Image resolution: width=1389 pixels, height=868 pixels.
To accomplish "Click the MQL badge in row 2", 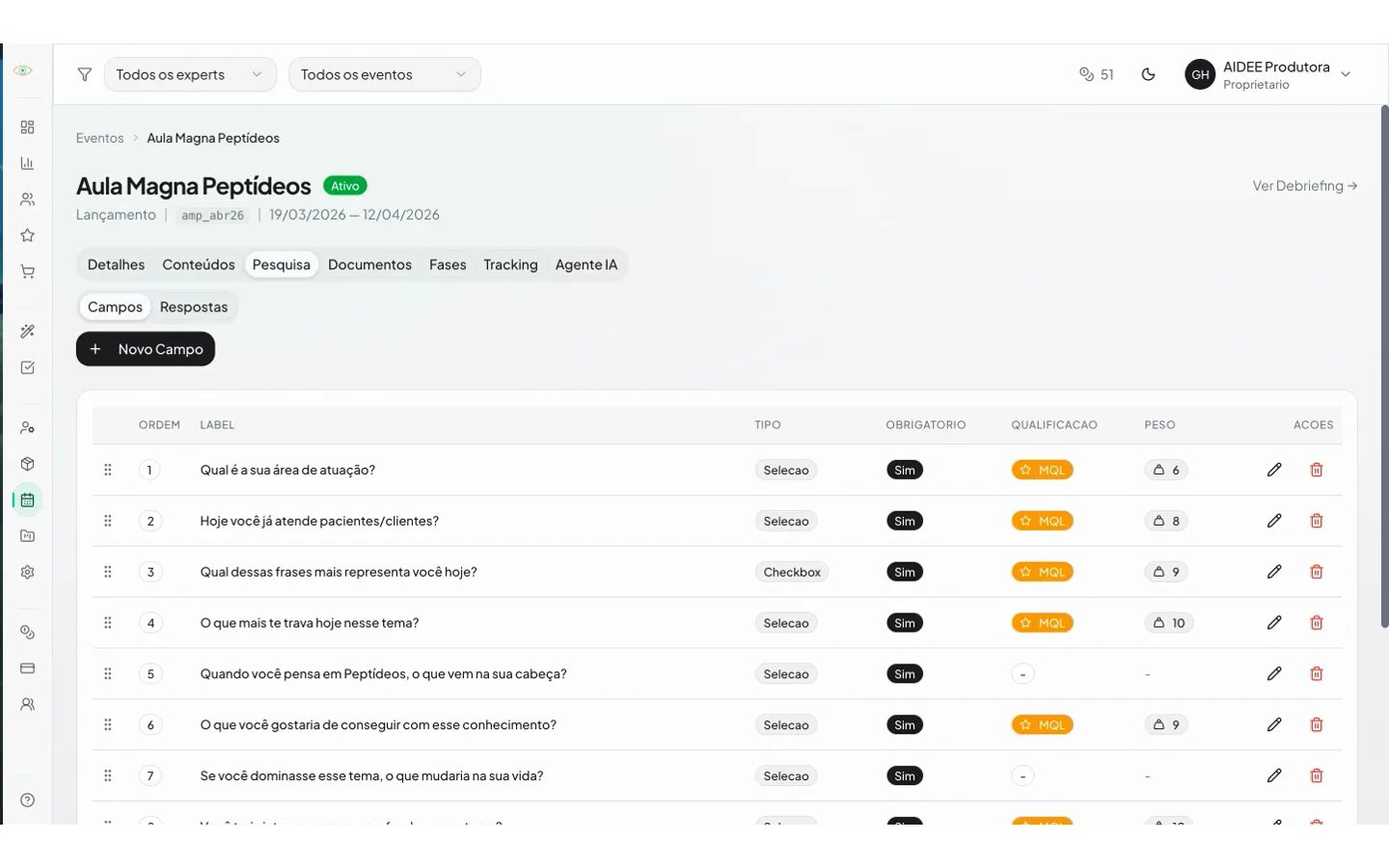I will [x=1042, y=521].
